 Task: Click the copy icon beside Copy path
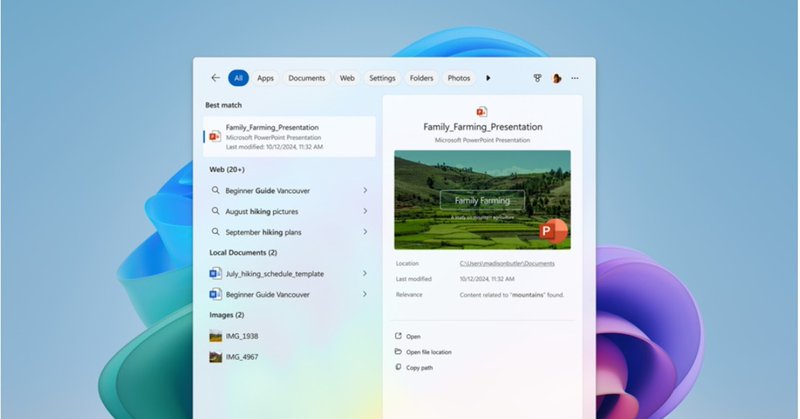tap(398, 367)
